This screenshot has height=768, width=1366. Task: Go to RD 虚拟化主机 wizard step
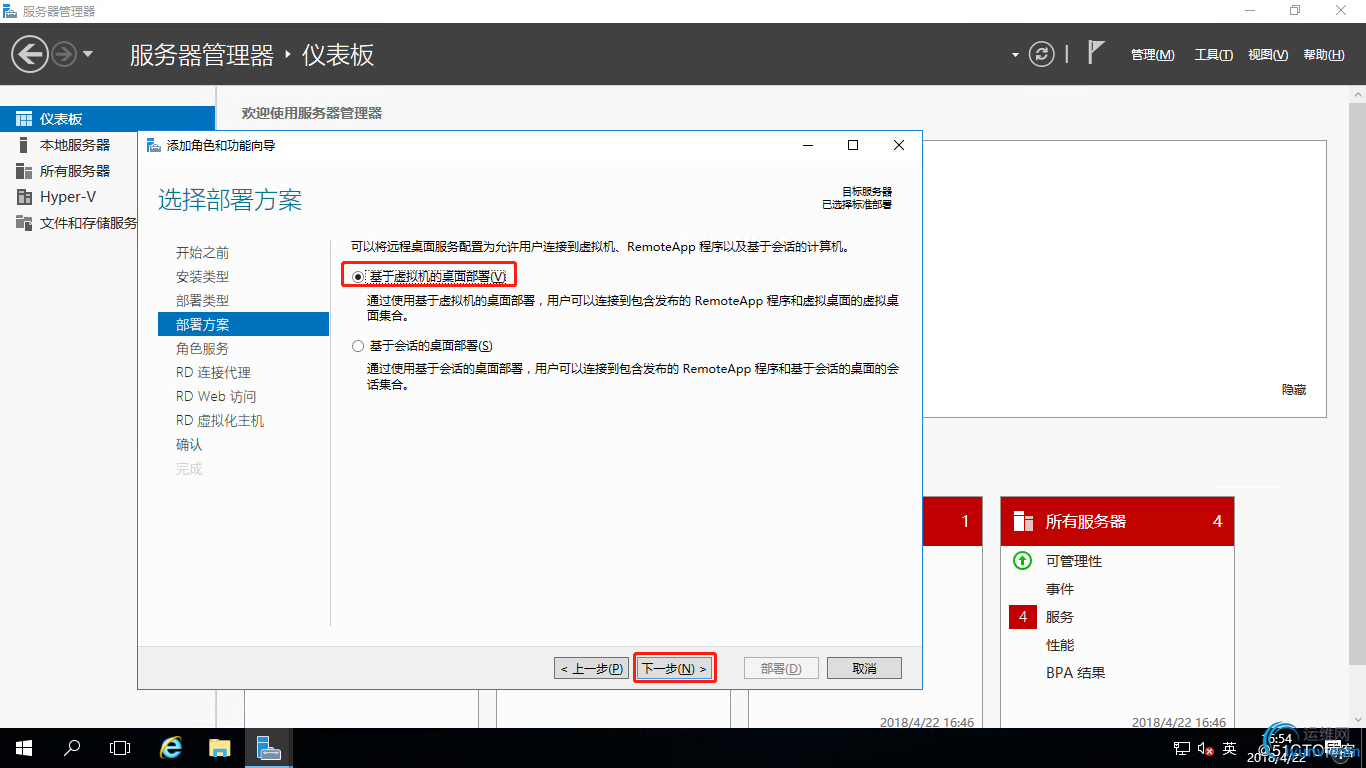click(220, 421)
